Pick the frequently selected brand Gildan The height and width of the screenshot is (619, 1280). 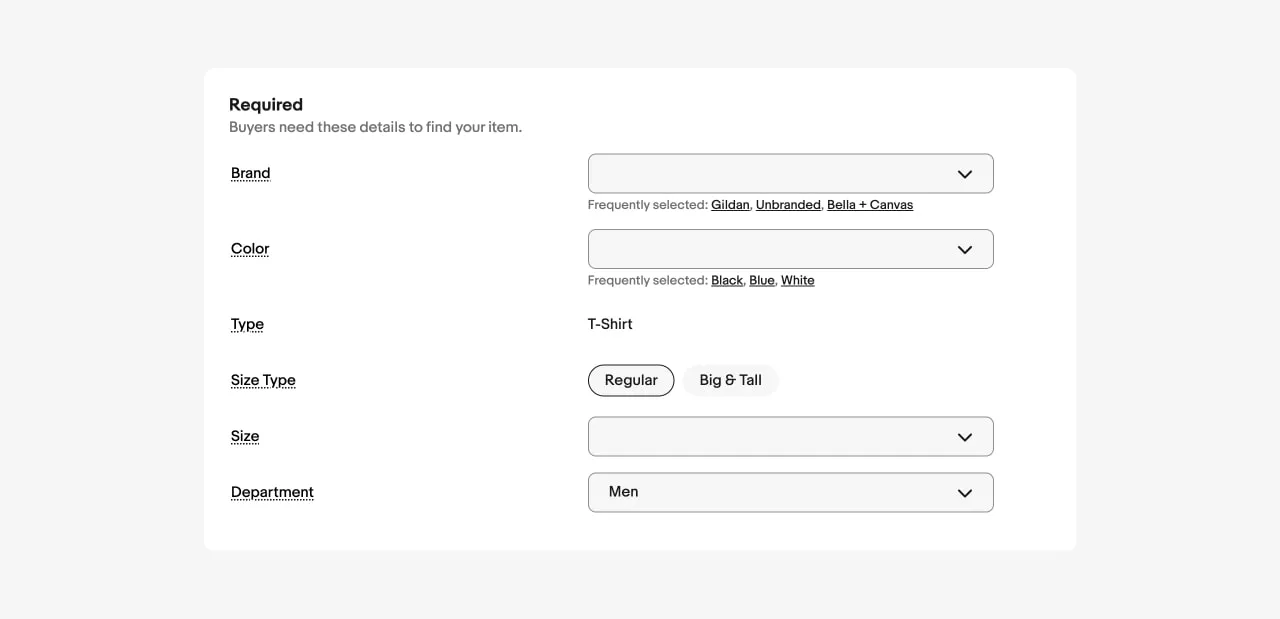point(730,205)
